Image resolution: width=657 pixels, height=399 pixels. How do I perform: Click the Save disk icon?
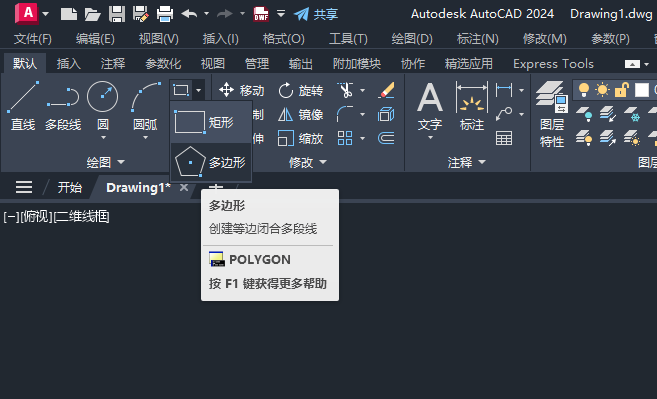point(117,14)
